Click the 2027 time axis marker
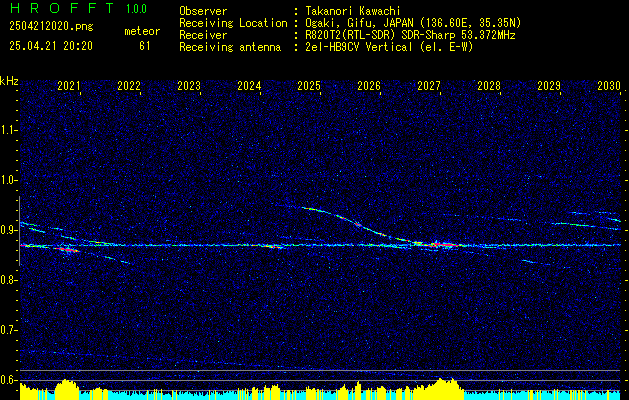Image resolution: width=629 pixels, height=400 pixels. [429, 85]
